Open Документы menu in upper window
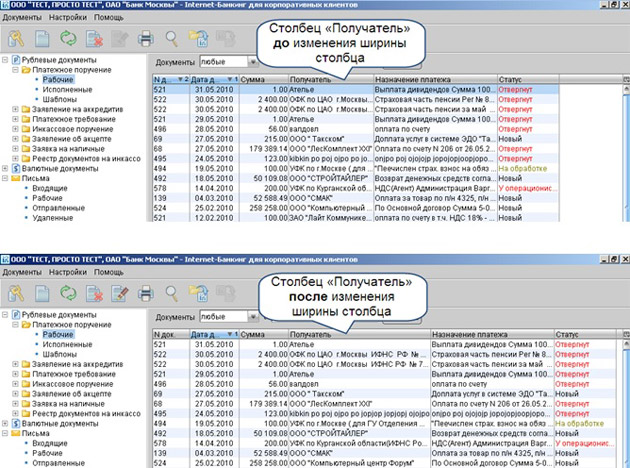Viewport: 630px width, 468px height. pyautogui.click(x=22, y=18)
